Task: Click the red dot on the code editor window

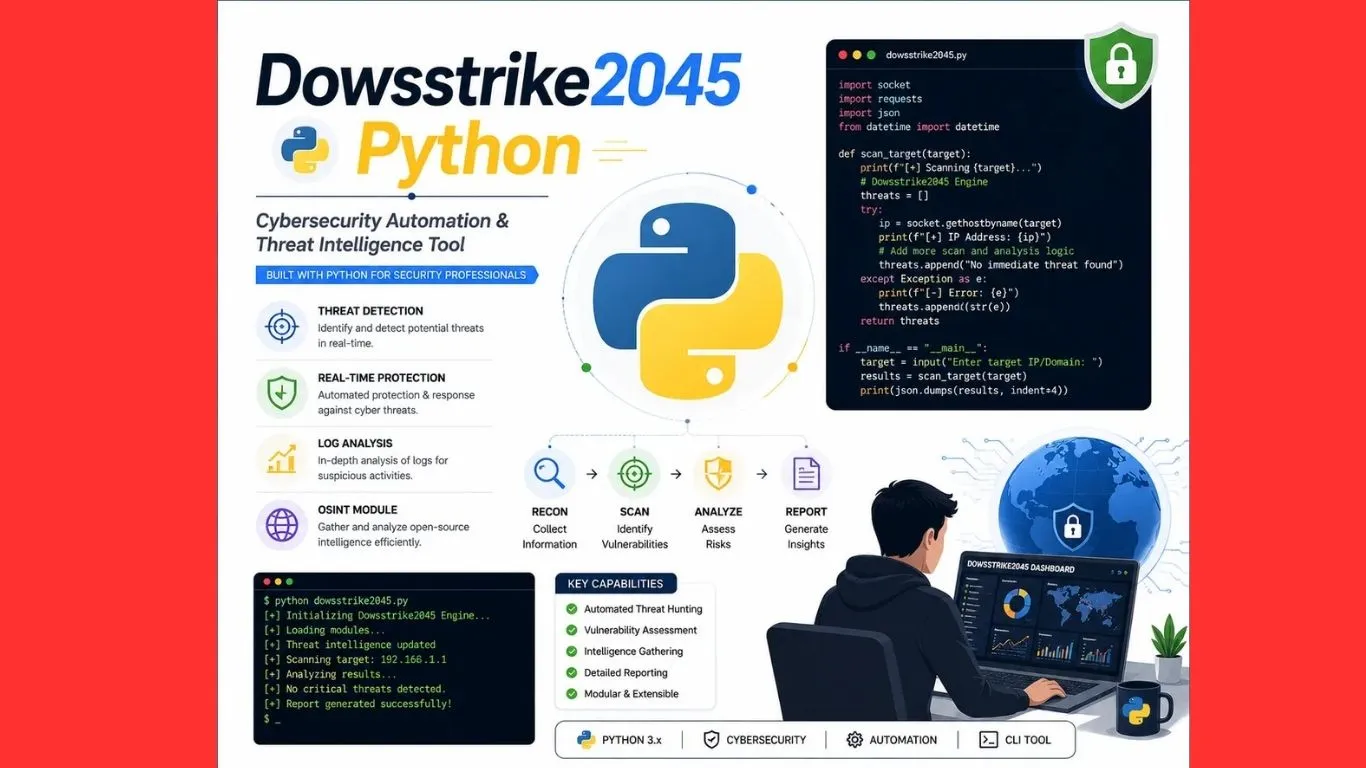Action: coord(843,55)
